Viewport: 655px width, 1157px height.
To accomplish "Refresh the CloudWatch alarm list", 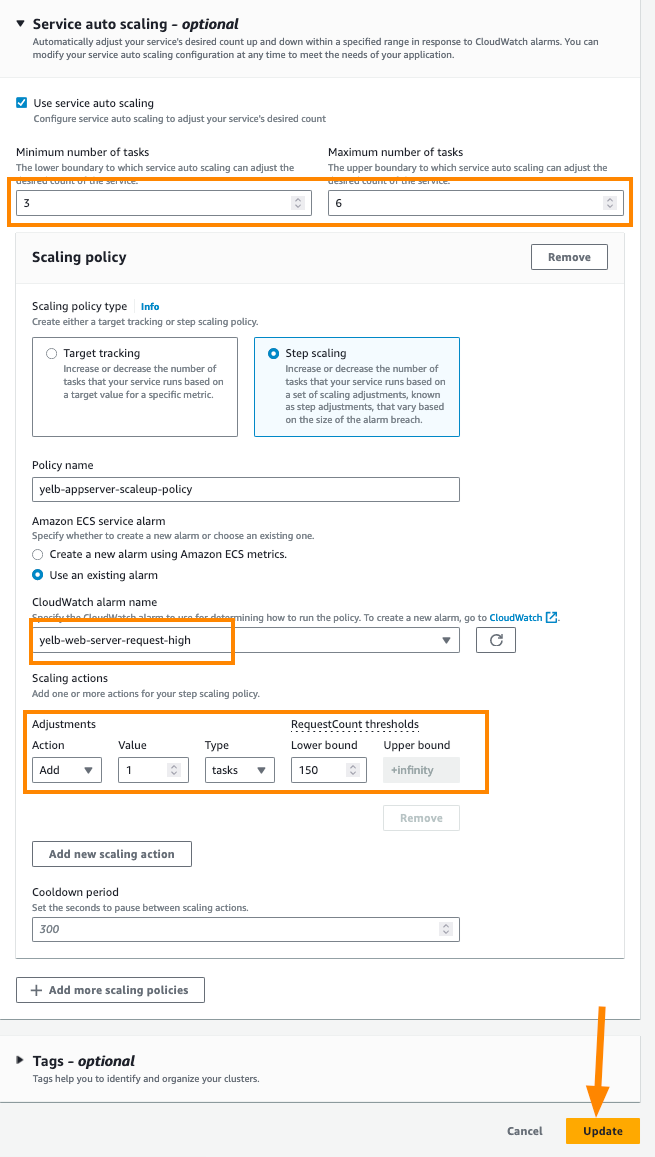I will coord(495,639).
